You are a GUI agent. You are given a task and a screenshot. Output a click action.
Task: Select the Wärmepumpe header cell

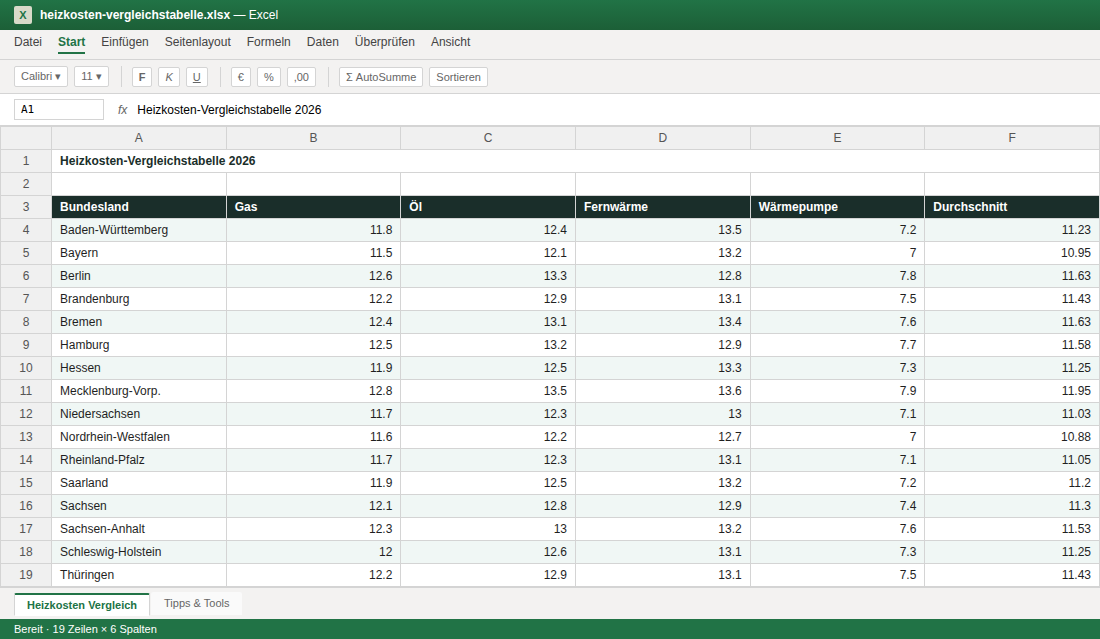tap(838, 207)
